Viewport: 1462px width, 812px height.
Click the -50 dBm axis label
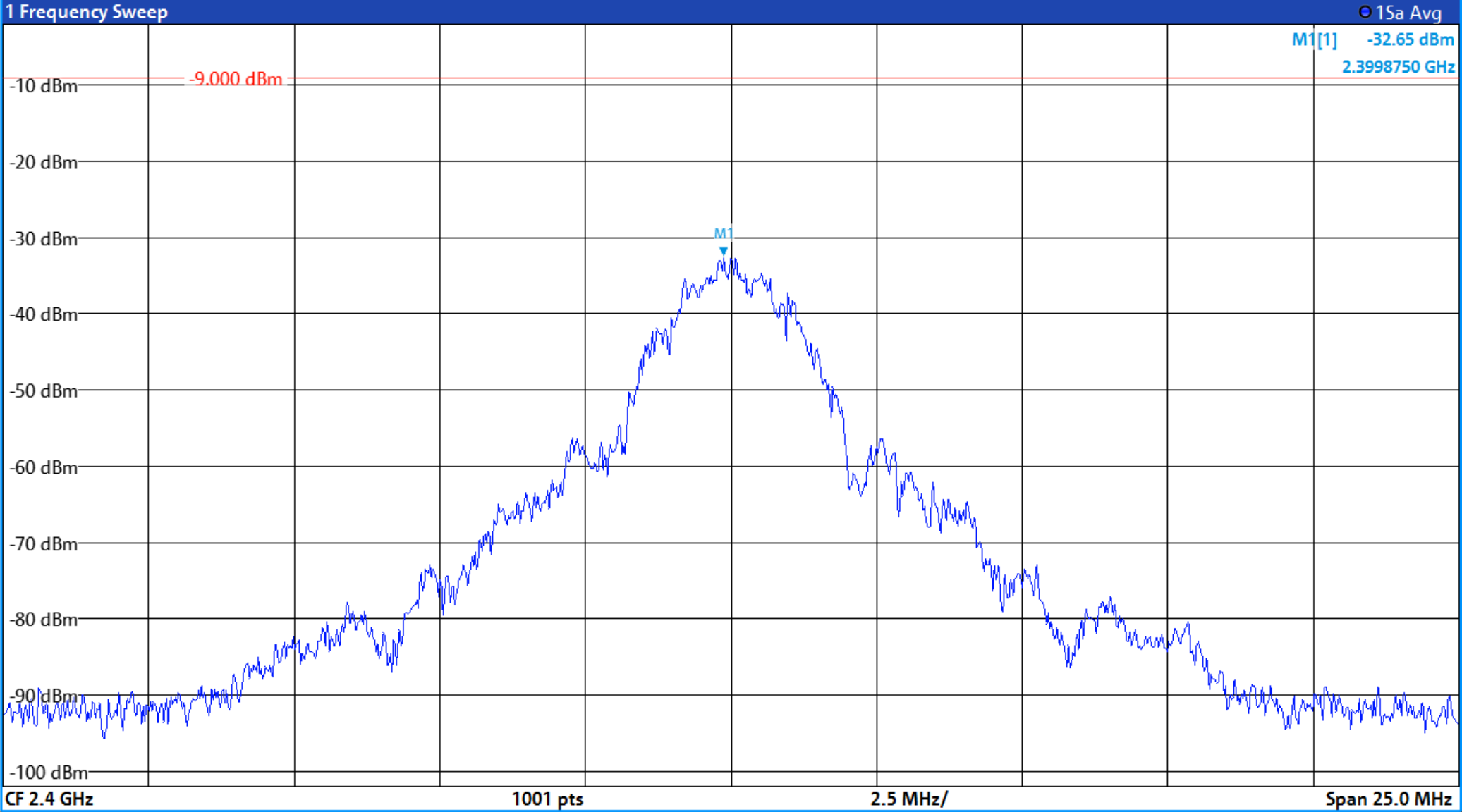coord(43,391)
